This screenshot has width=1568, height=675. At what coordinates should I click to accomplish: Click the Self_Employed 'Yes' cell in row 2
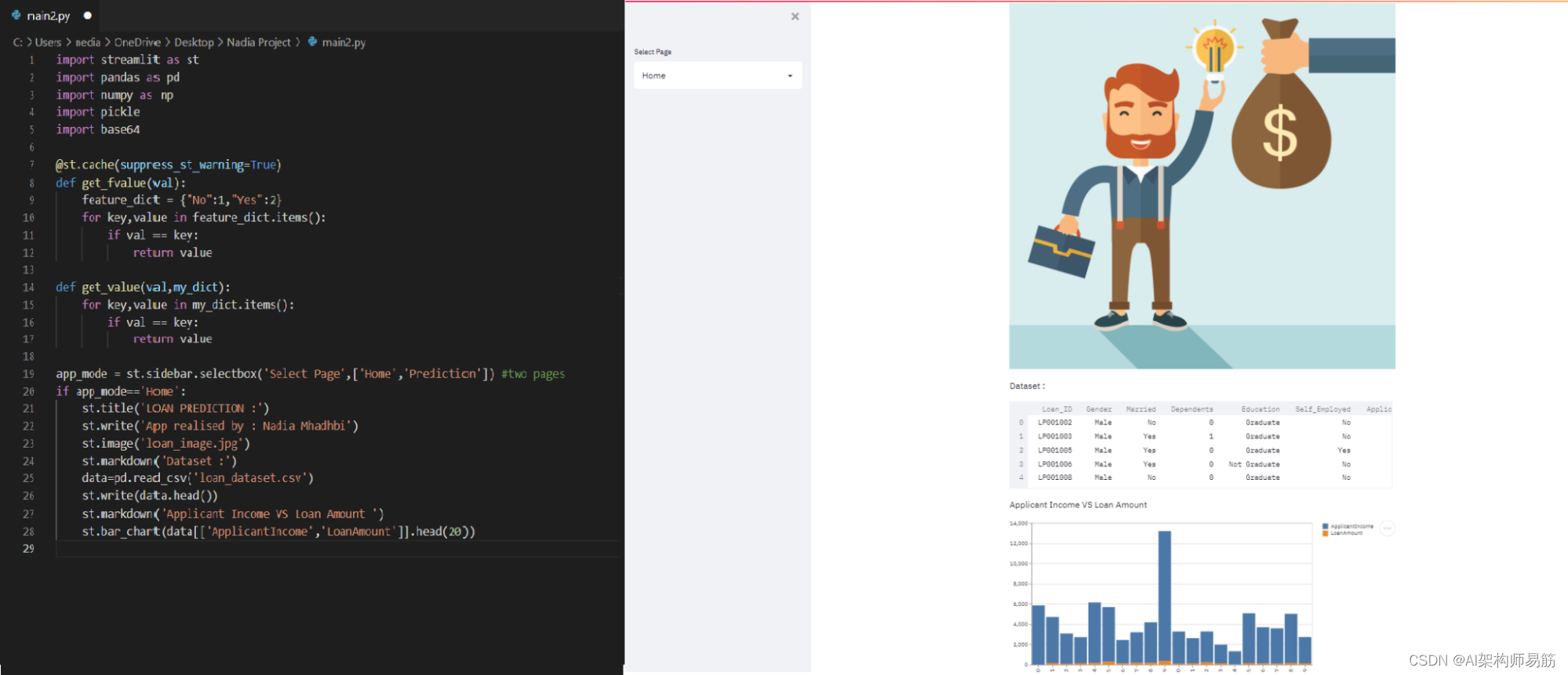[1344, 451]
